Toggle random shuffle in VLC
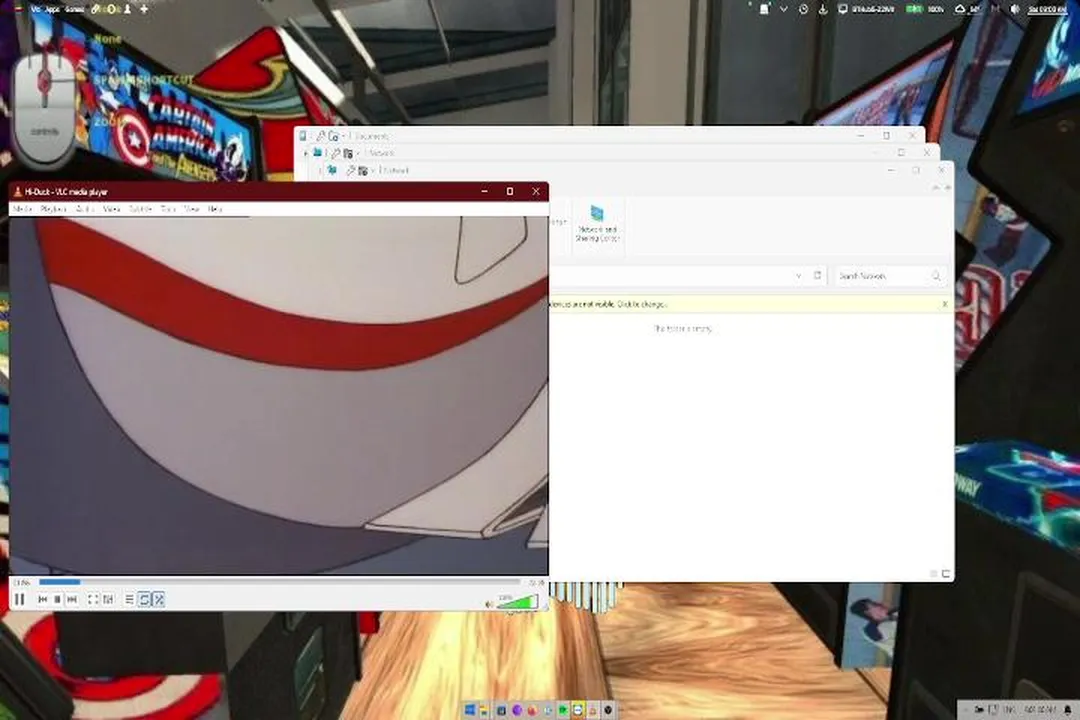Viewport: 1080px width, 720px height. (159, 600)
